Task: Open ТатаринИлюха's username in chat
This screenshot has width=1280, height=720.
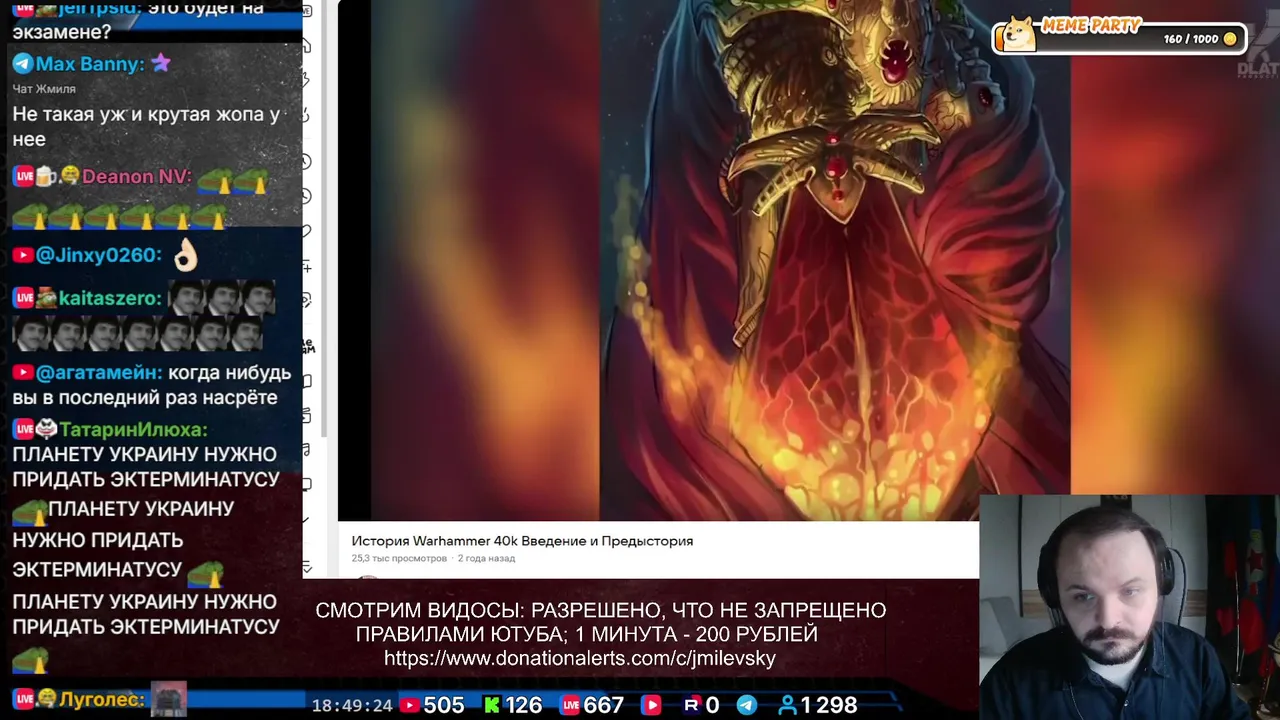Action: (133, 429)
